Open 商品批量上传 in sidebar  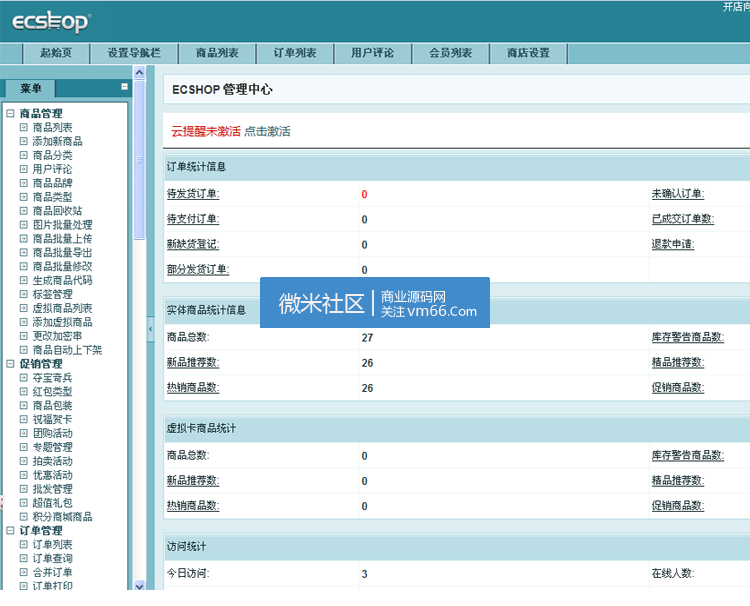tap(62, 238)
